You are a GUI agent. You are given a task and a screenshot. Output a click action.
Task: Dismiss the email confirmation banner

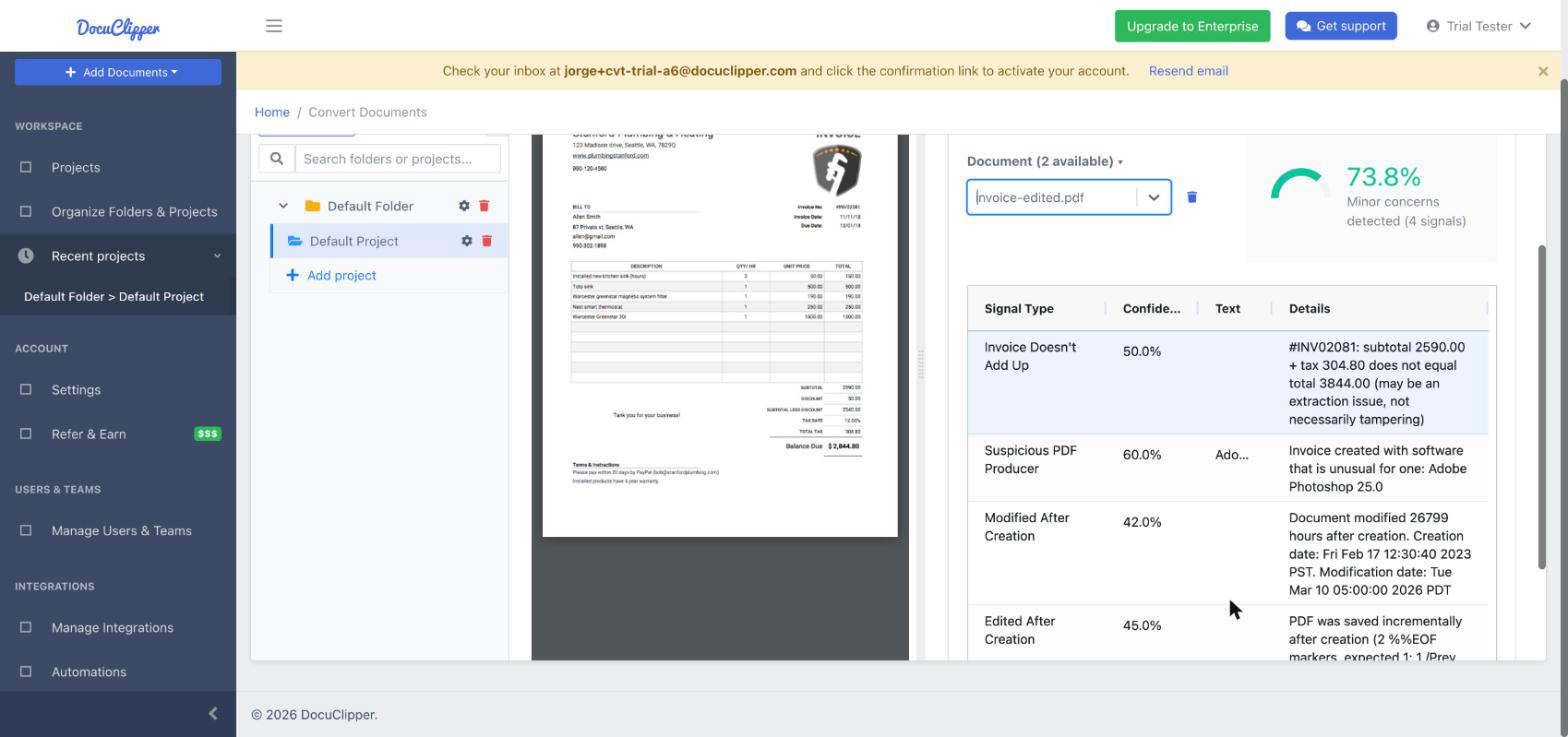click(x=1543, y=71)
